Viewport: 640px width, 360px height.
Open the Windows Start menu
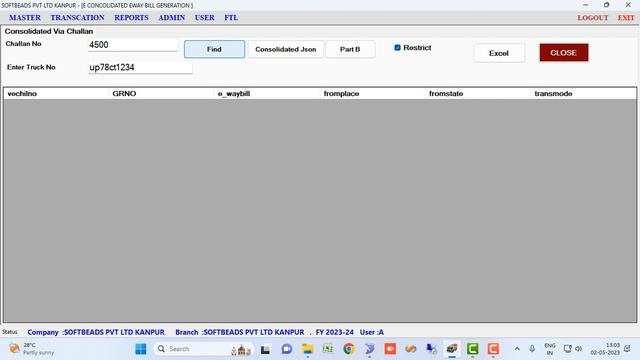click(x=141, y=349)
